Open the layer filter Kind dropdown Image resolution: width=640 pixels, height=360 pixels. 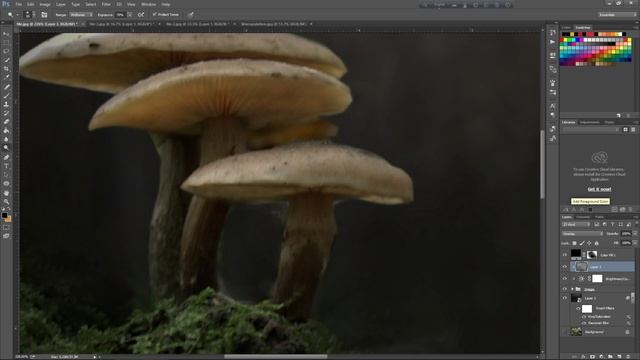pyautogui.click(x=576, y=224)
